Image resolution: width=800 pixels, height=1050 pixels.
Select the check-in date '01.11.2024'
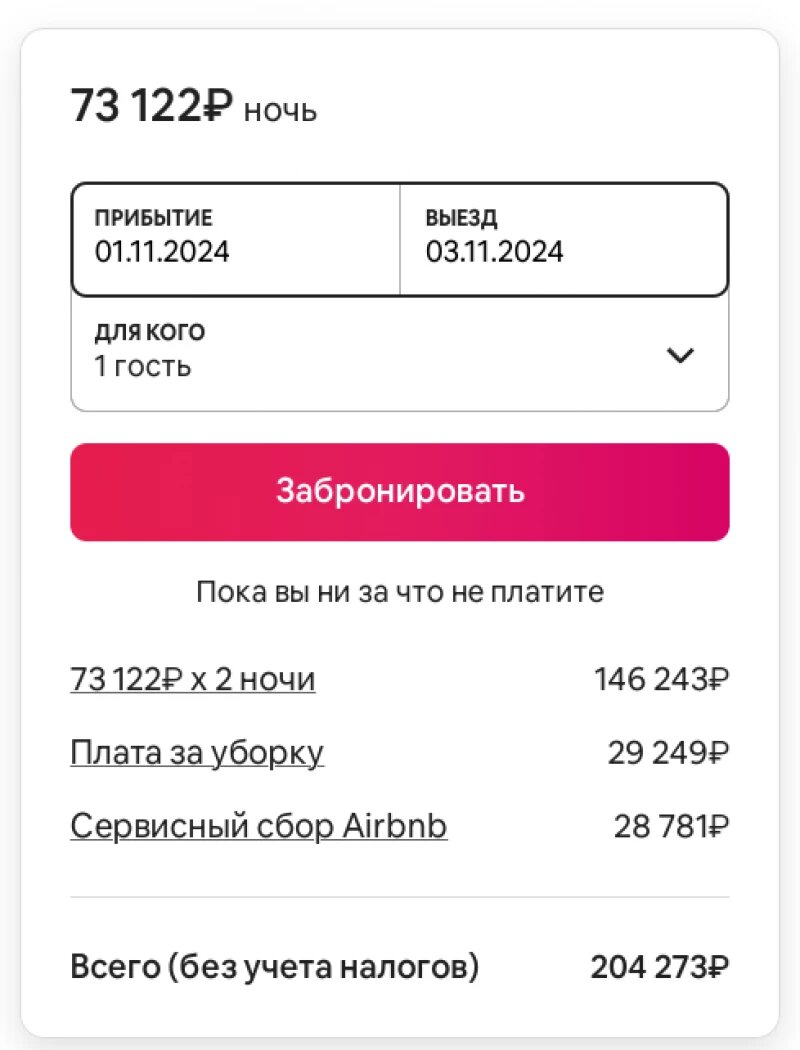(x=162, y=252)
